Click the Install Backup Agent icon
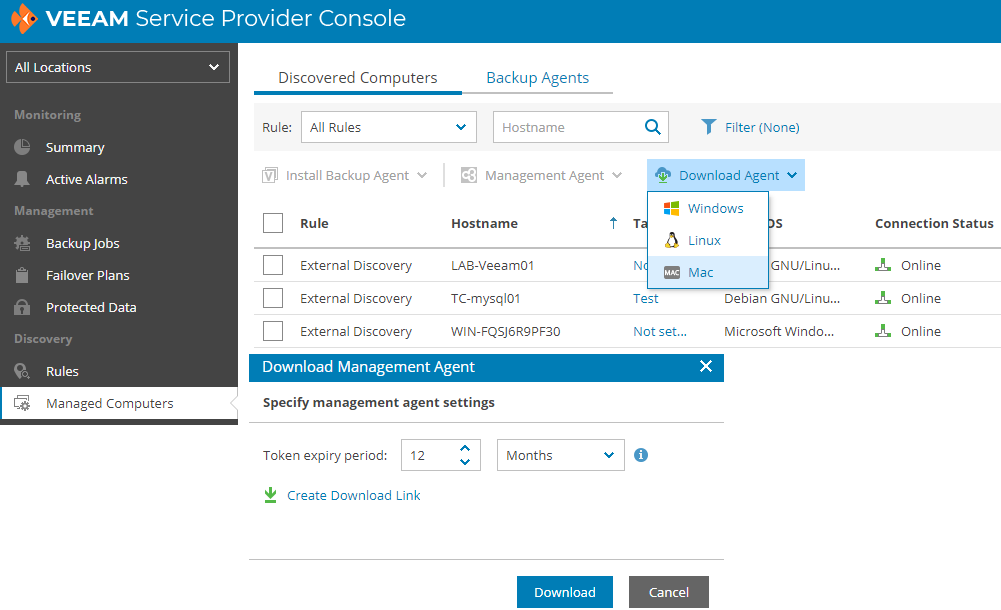1001x610 pixels. pos(270,175)
